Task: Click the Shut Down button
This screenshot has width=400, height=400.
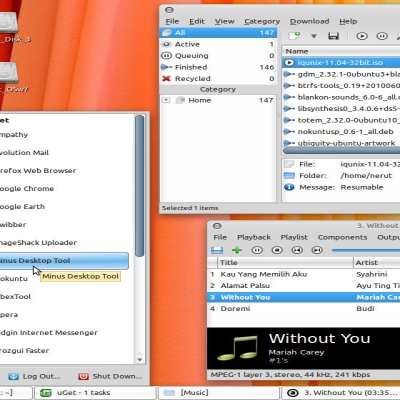Action: pyautogui.click(x=110, y=376)
